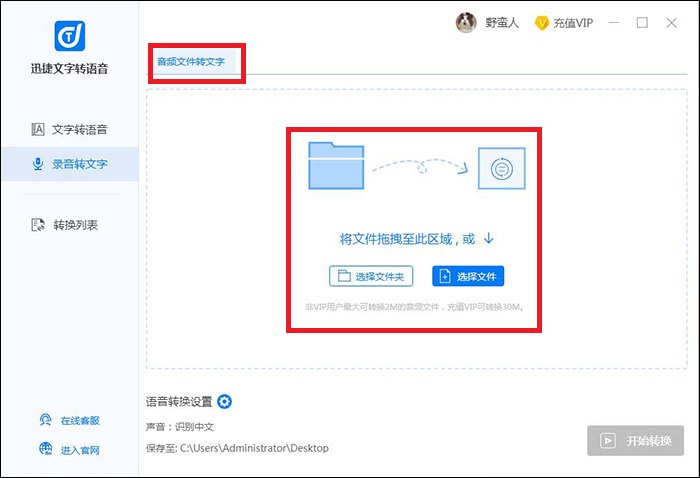
Task: Click the down arrow after 将文件拖拽至此区域
Action: click(489, 239)
